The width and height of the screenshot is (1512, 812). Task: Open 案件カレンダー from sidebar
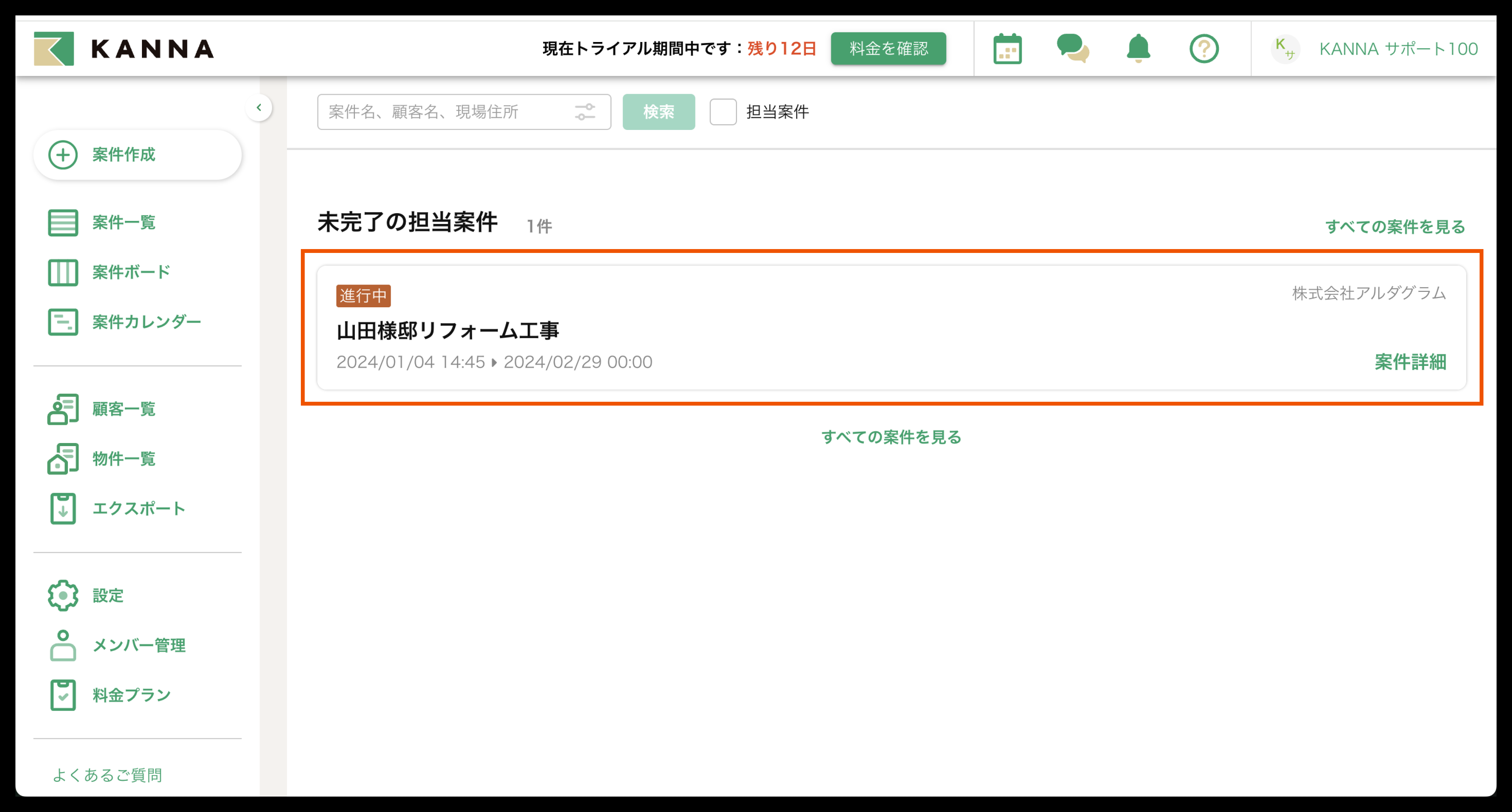coord(146,322)
